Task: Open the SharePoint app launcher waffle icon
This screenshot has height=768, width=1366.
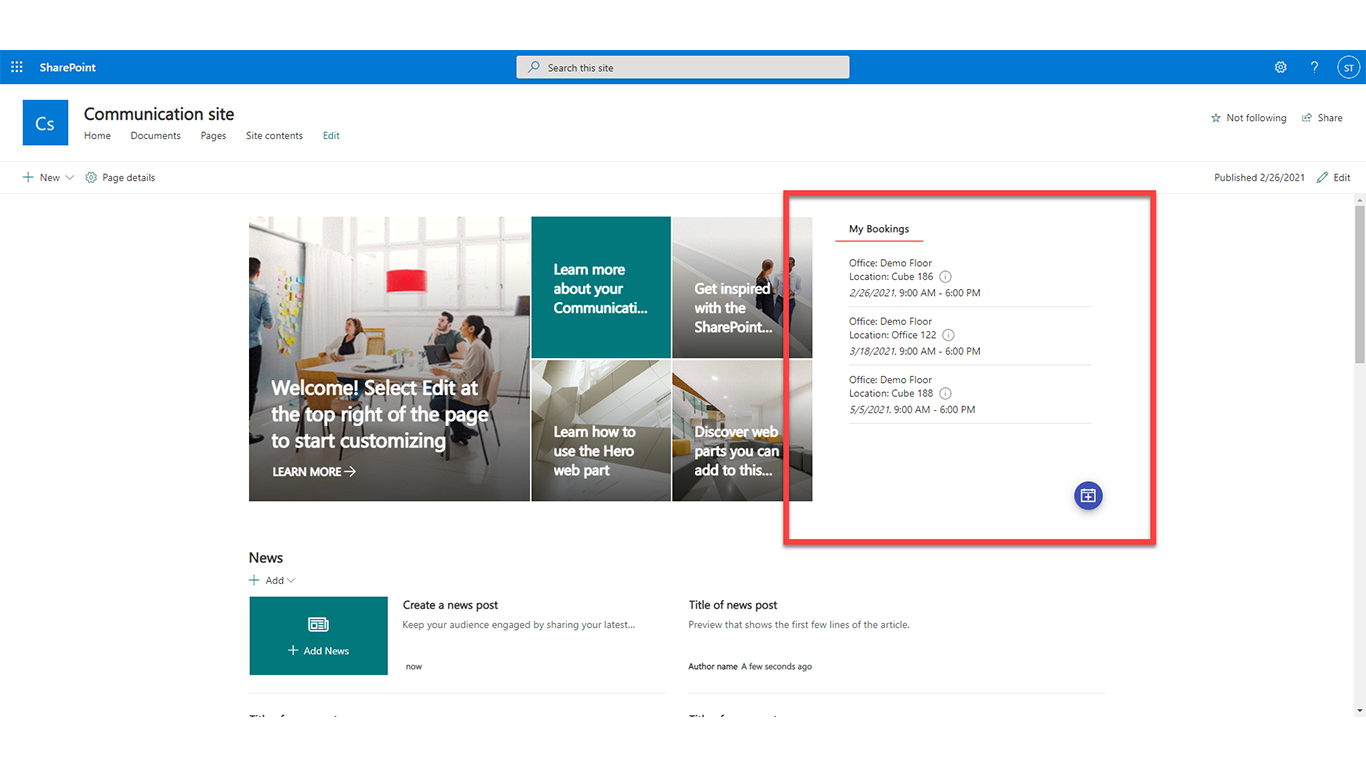Action: (17, 67)
